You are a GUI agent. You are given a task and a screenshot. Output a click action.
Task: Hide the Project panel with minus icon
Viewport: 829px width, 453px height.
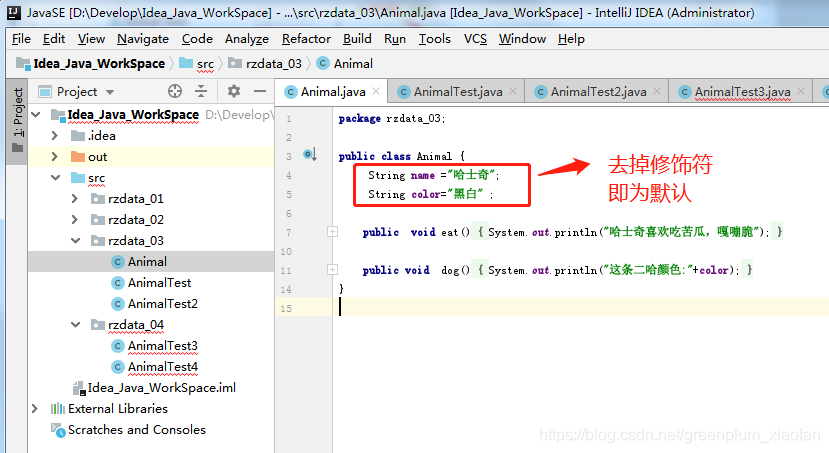tap(260, 91)
